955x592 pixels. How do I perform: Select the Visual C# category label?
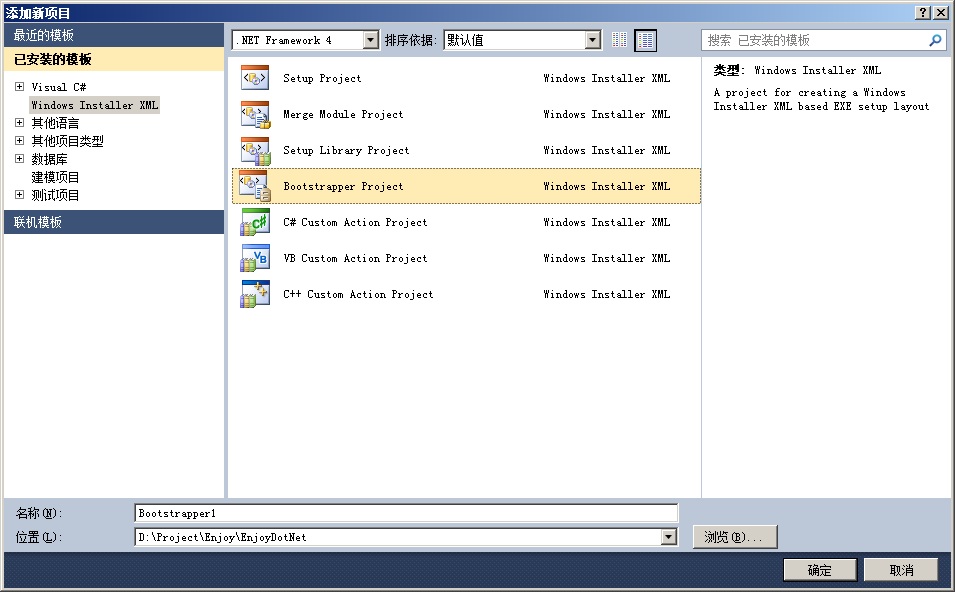point(58,87)
